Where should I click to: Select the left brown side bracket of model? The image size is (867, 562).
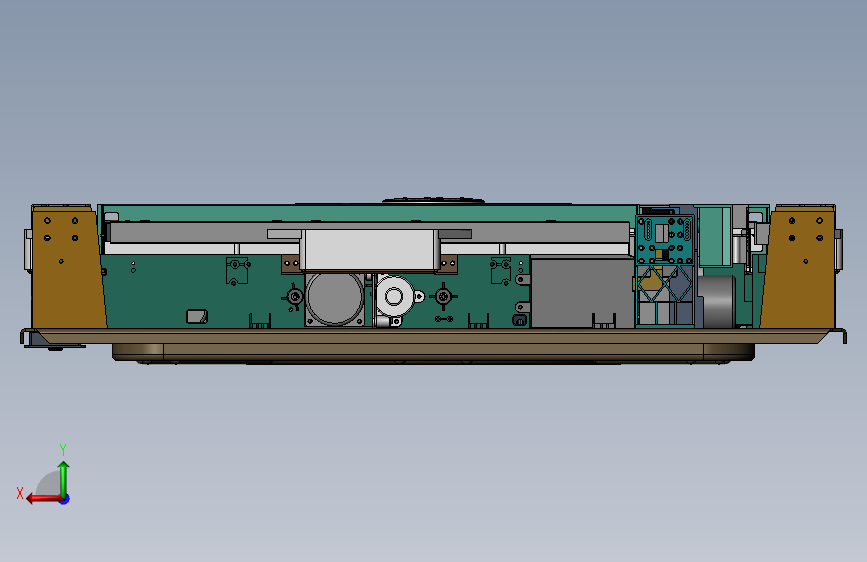tap(66, 266)
